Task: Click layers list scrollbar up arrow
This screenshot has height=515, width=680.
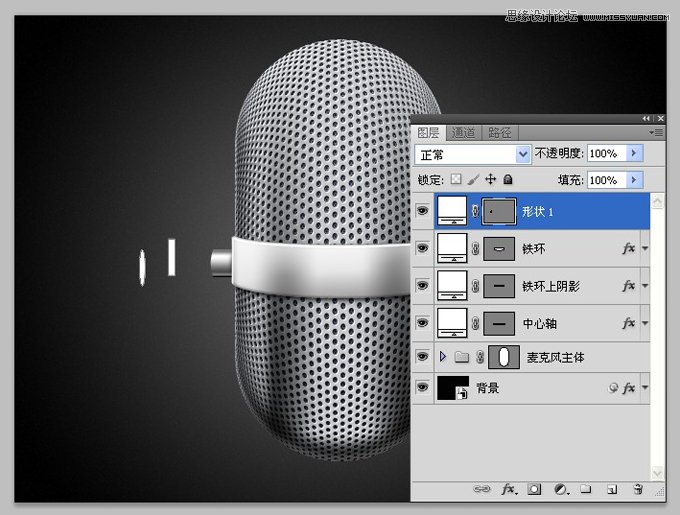Action: tap(657, 201)
